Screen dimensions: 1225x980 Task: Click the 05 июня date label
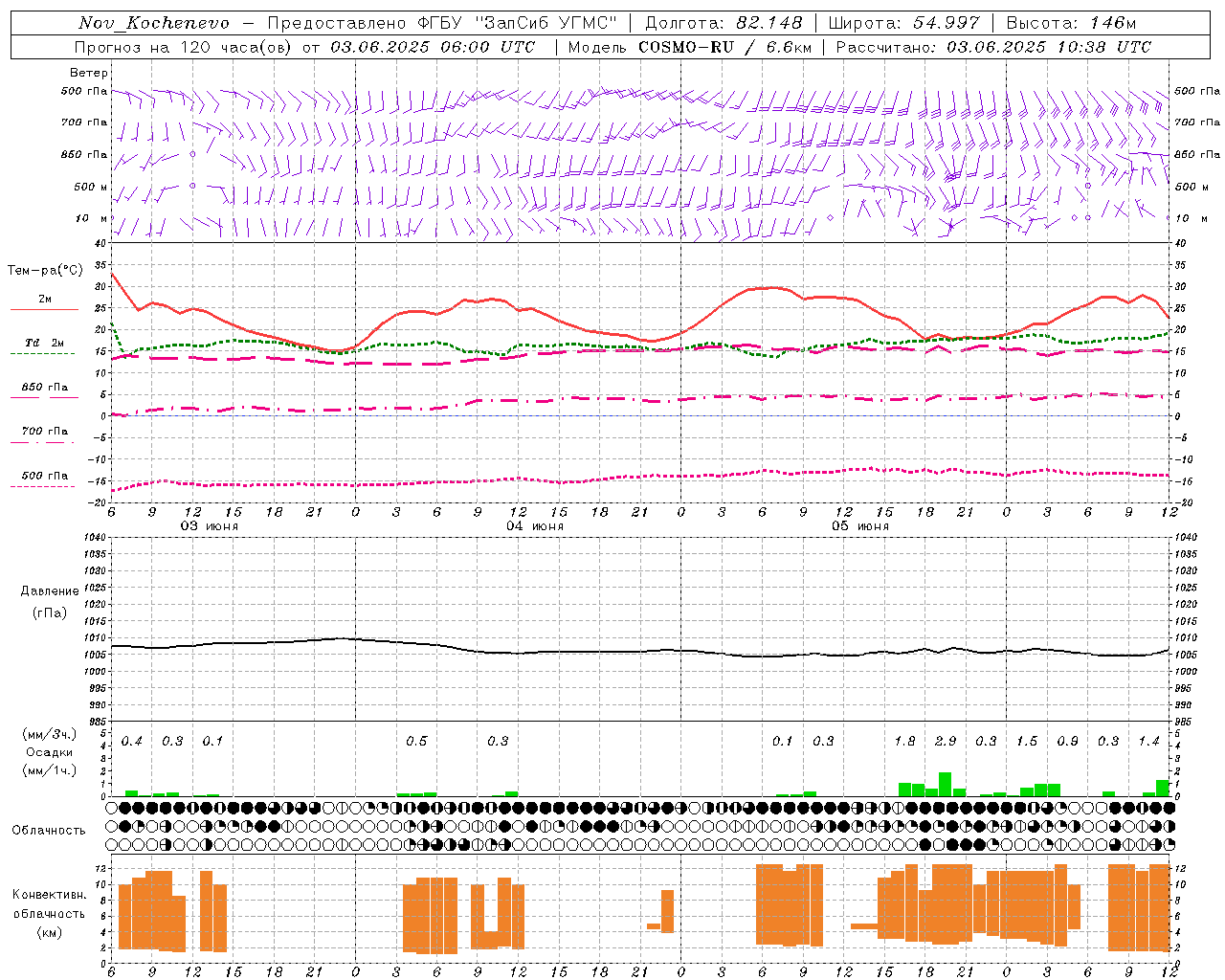[860, 526]
